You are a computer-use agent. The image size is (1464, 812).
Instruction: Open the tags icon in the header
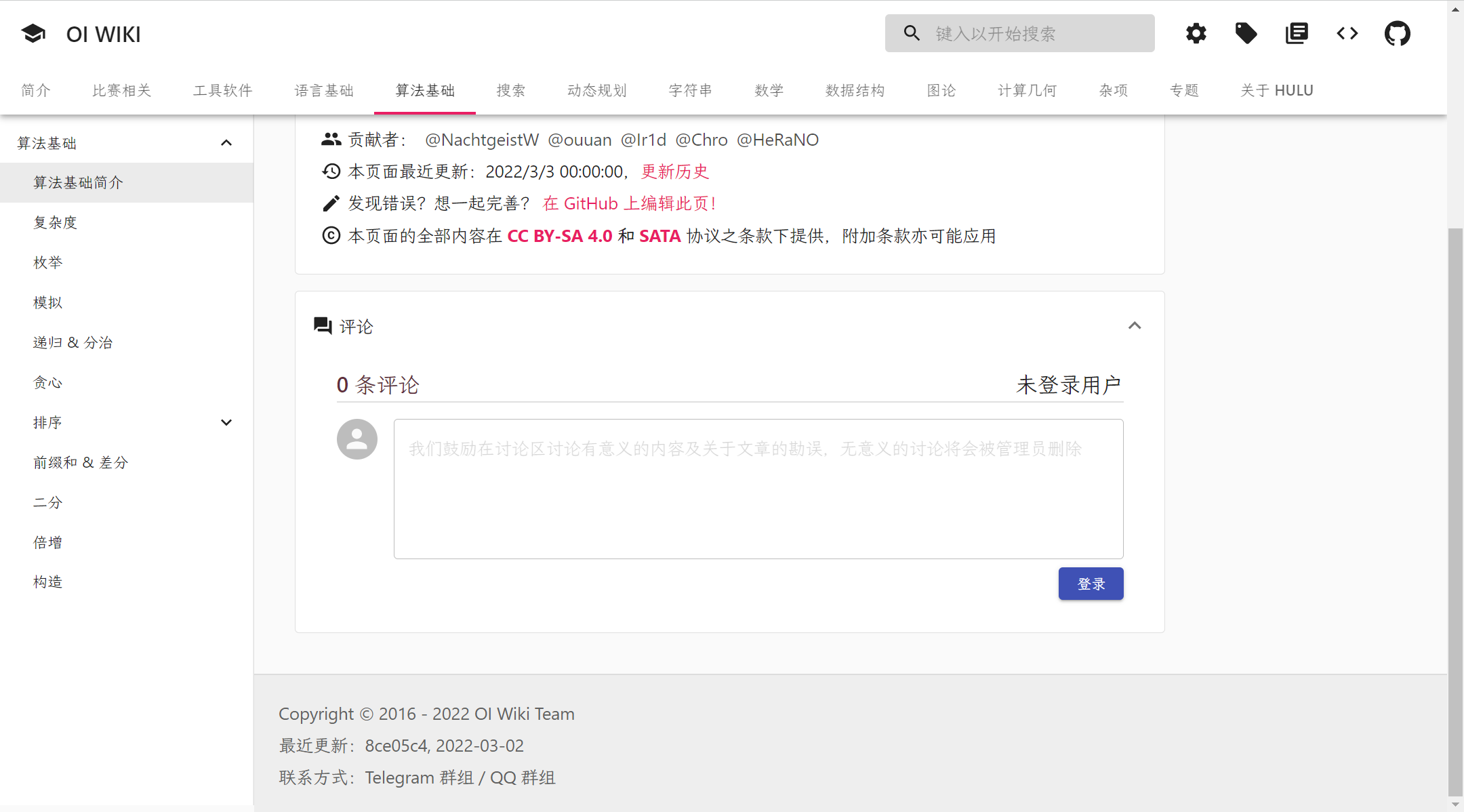coord(1246,33)
